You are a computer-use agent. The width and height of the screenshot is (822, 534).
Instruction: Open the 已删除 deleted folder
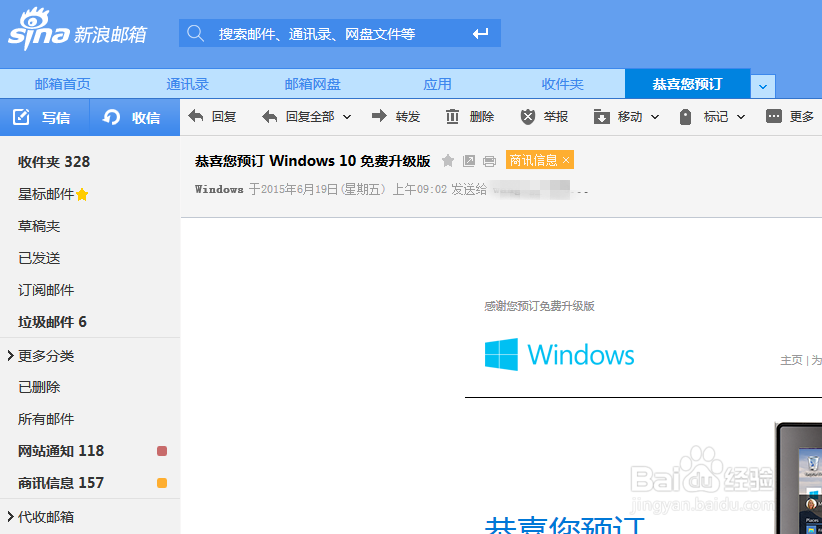pyautogui.click(x=39, y=387)
